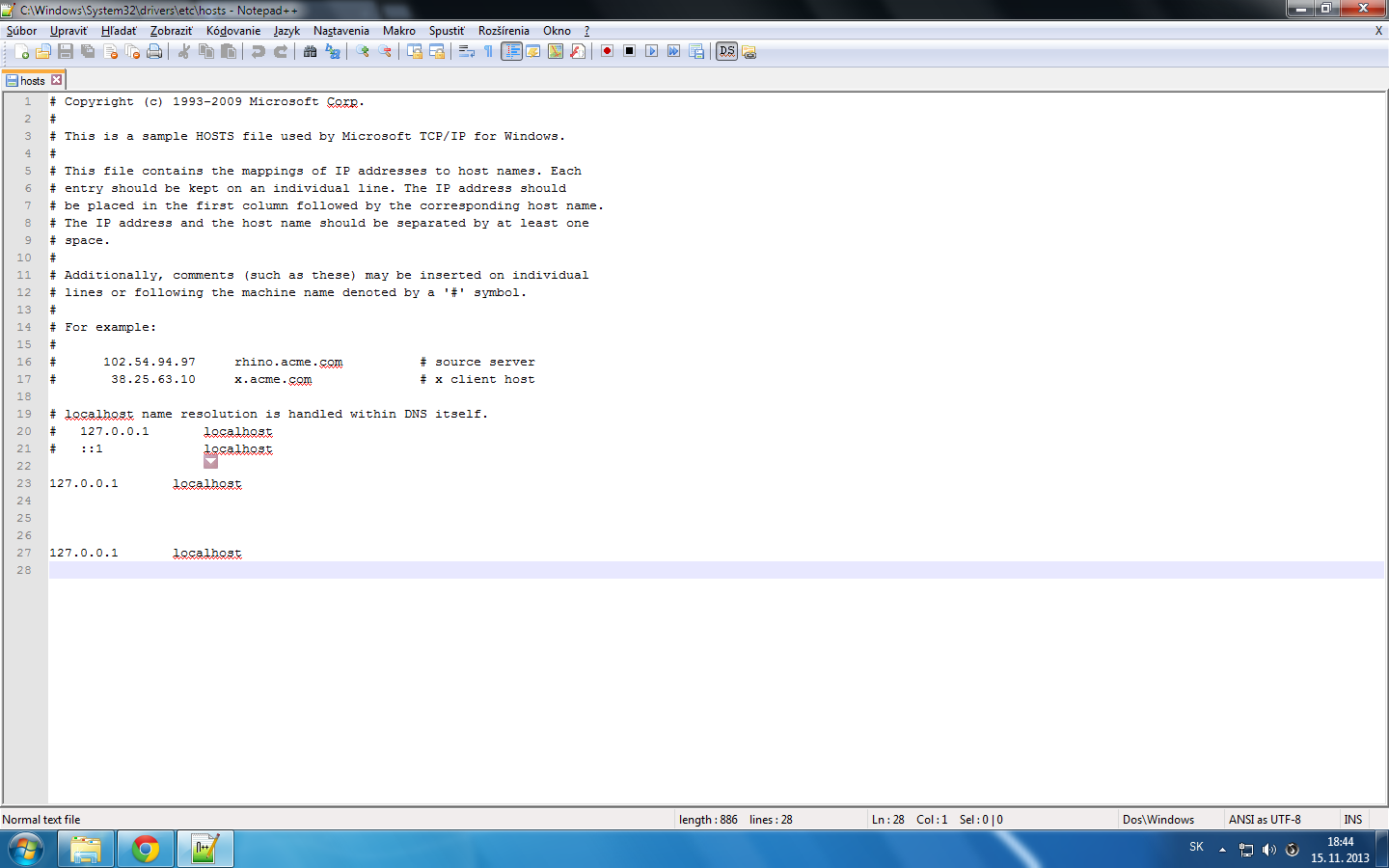1389x868 pixels.
Task: Open the User Defined Language toolbar icon
Action: click(x=532, y=51)
